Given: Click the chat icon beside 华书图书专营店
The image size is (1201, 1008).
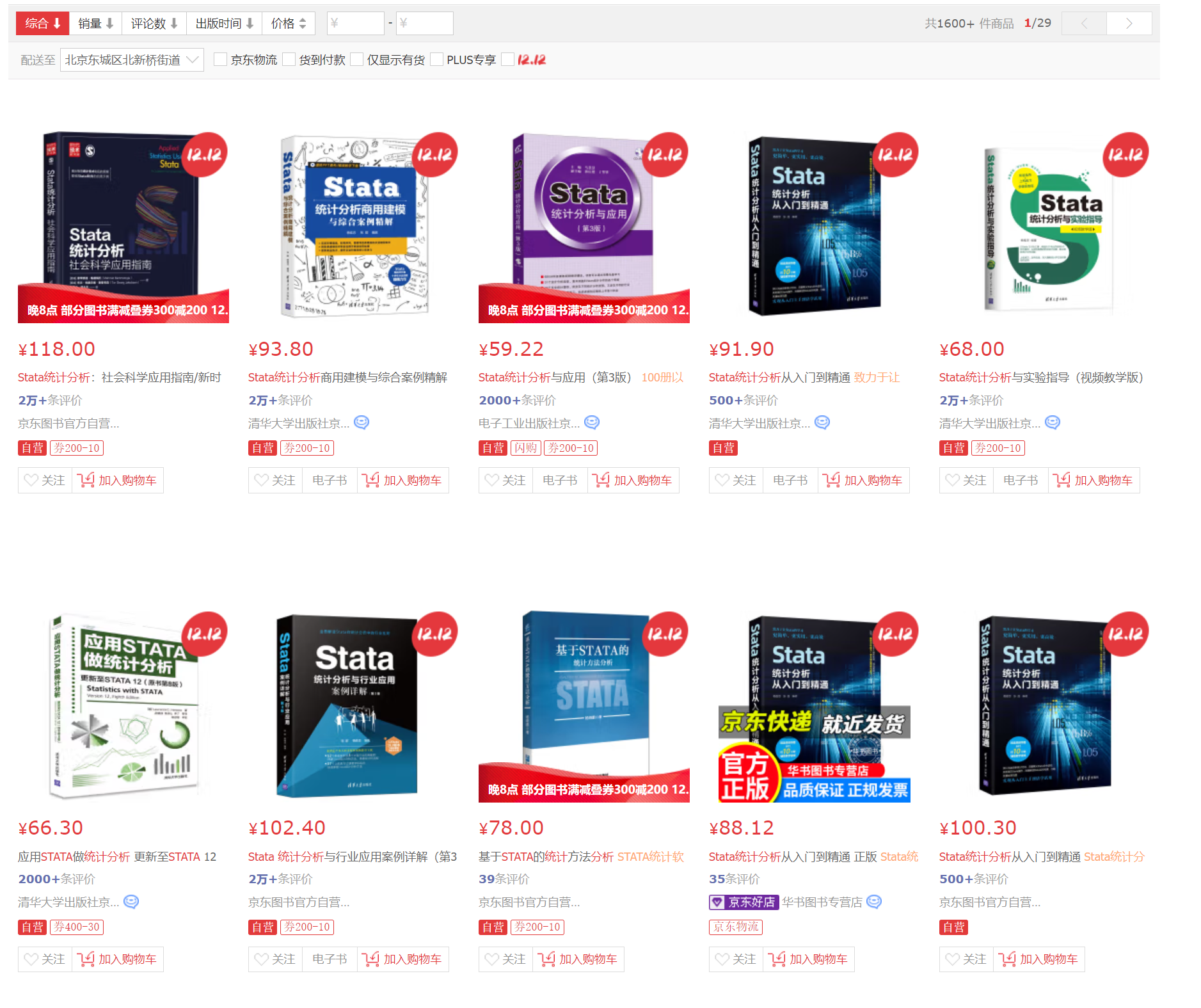Looking at the screenshot, I should (x=874, y=902).
